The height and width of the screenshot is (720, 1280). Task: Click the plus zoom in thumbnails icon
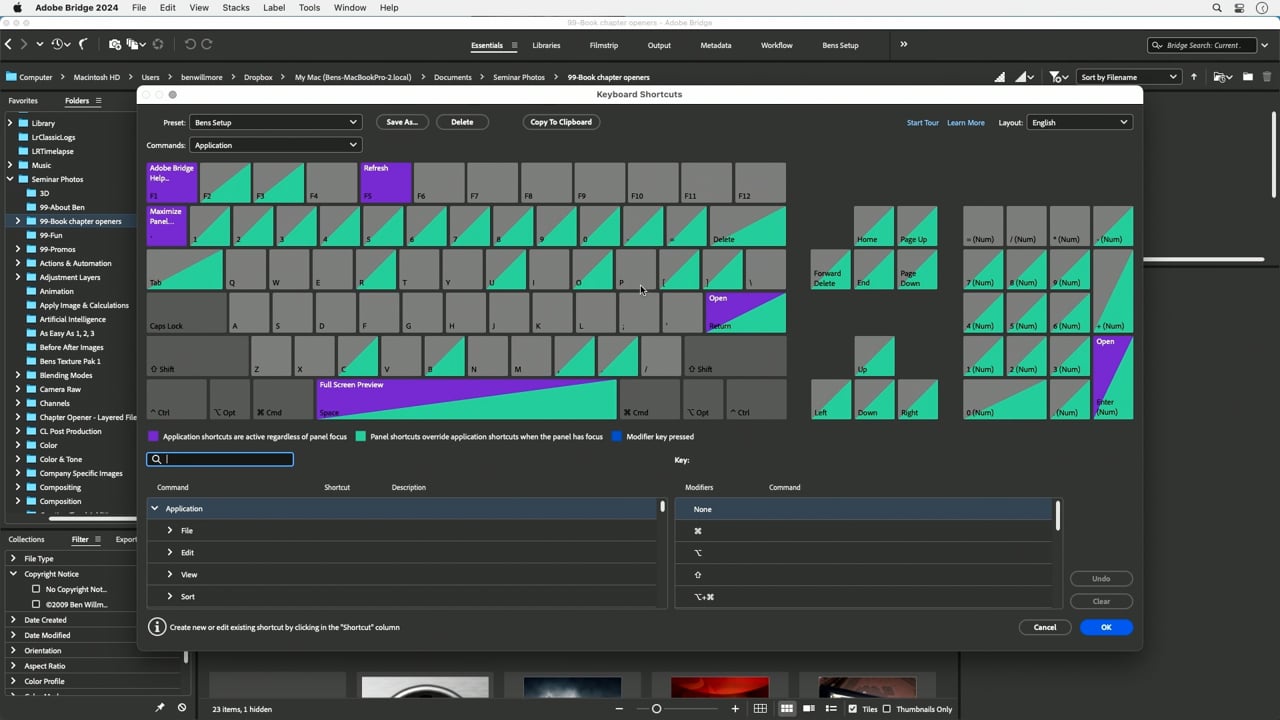[x=735, y=709]
